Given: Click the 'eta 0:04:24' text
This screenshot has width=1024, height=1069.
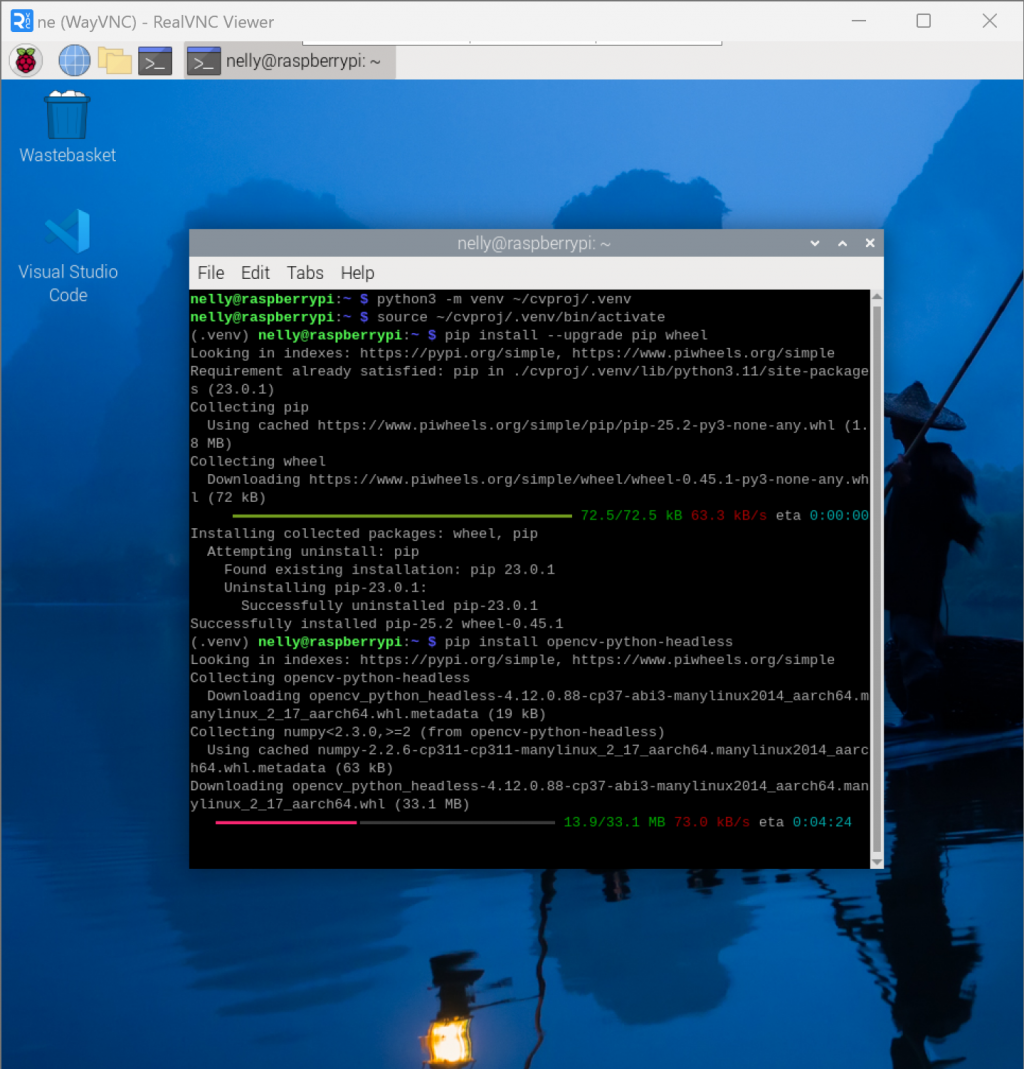Looking at the screenshot, I should pyautogui.click(x=805, y=822).
